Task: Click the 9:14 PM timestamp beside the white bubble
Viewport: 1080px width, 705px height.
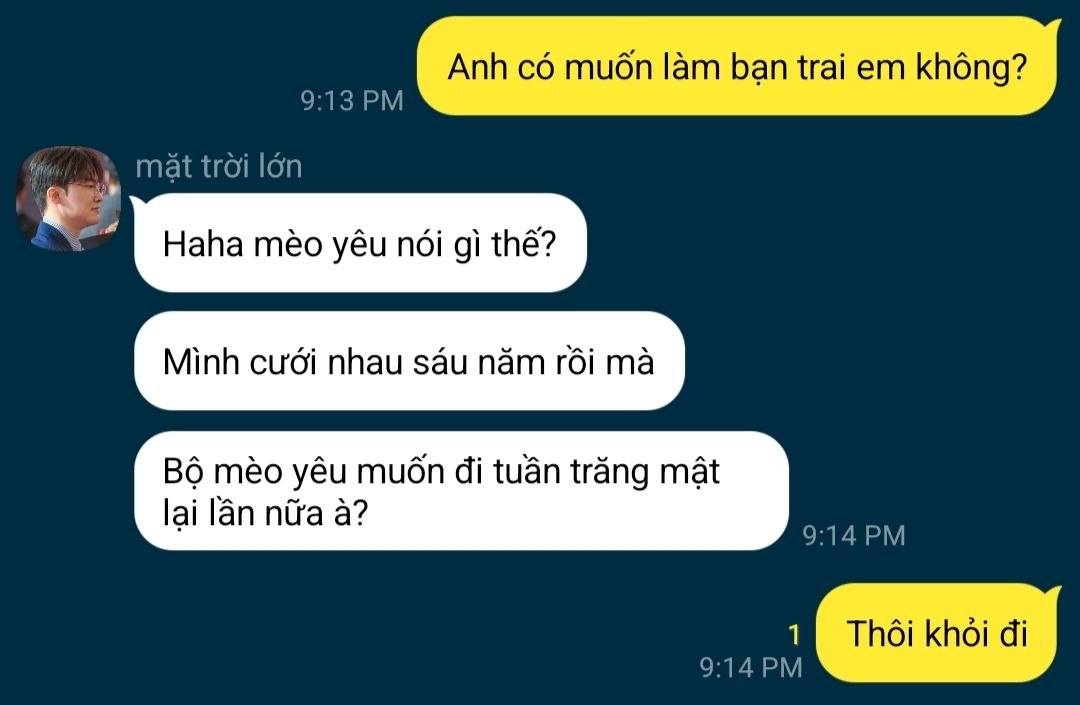Action: click(x=854, y=536)
